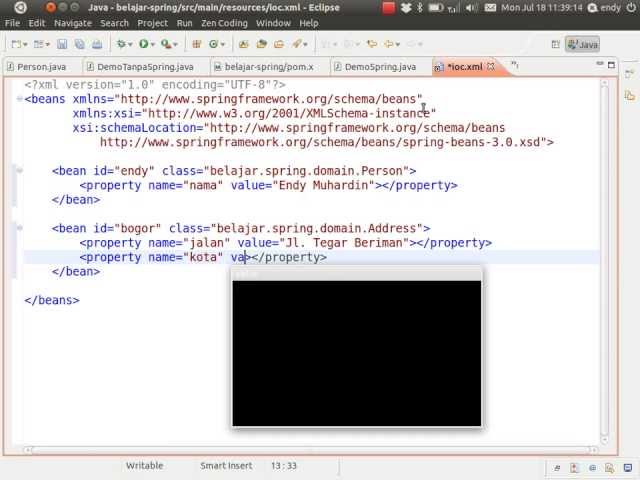This screenshot has height=480, width=640.
Task: Click the Search toolbar icon
Action: point(279,44)
